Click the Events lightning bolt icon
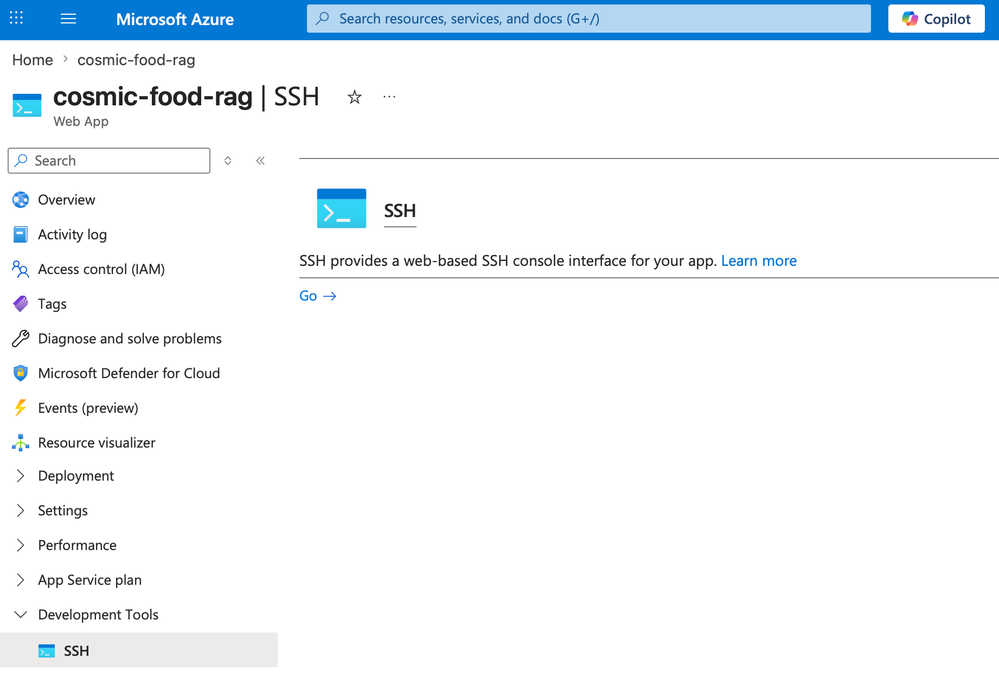 pos(20,408)
